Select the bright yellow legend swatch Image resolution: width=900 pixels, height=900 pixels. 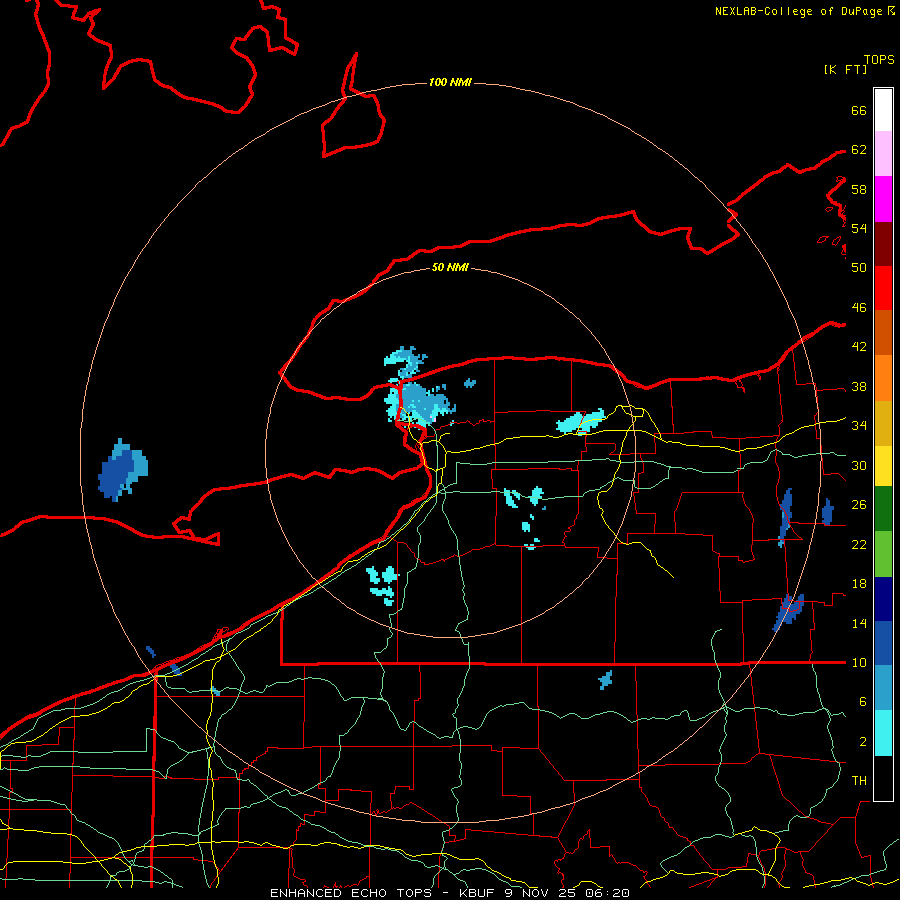click(x=883, y=465)
